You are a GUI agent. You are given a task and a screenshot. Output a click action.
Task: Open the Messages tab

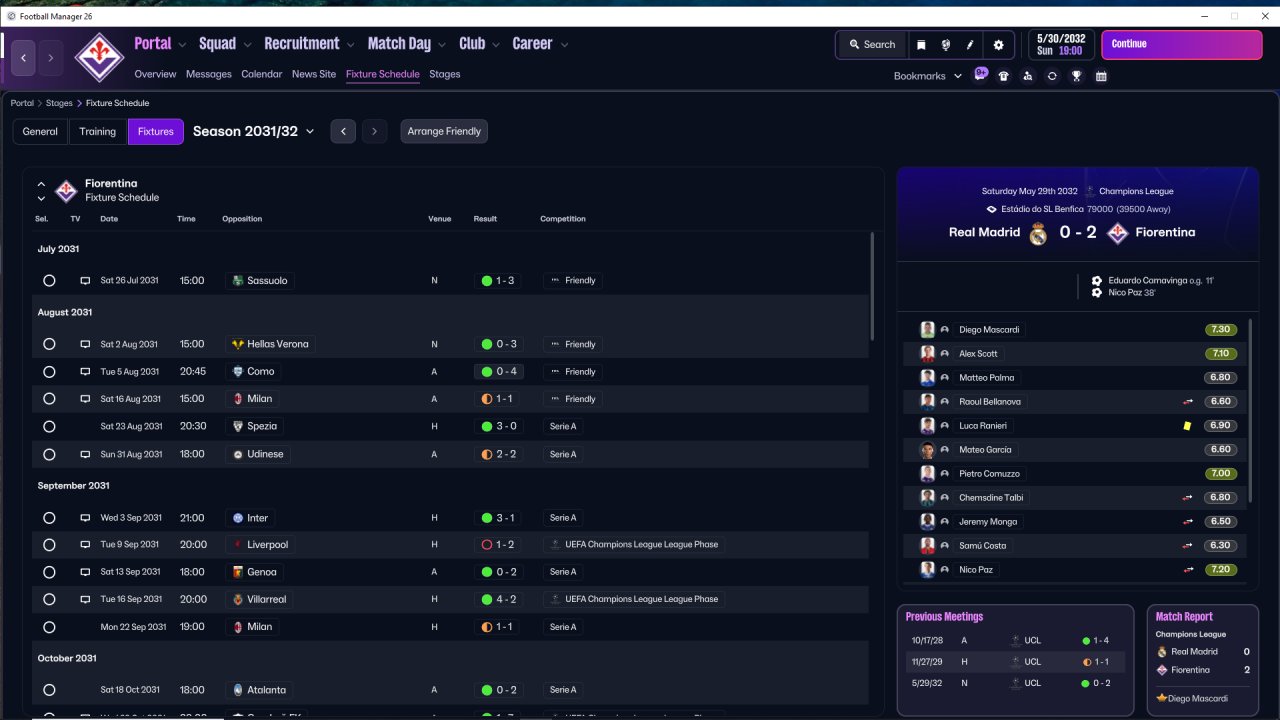[208, 74]
